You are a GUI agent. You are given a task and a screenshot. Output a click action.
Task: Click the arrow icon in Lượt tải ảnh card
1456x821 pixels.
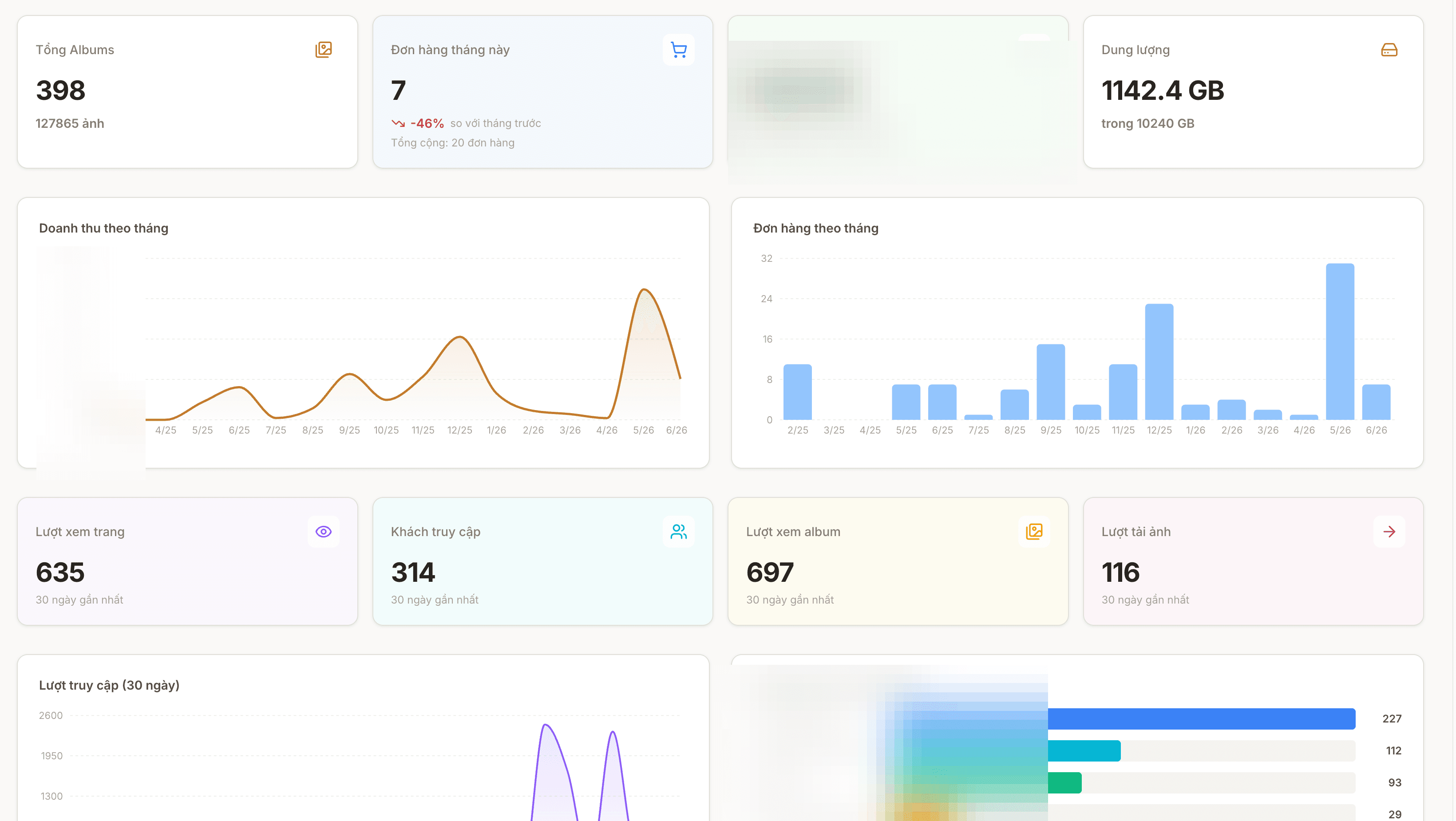coord(1389,532)
